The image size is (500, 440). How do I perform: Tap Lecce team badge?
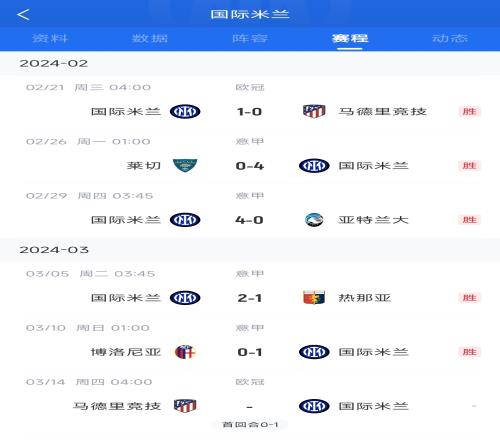tap(185, 166)
